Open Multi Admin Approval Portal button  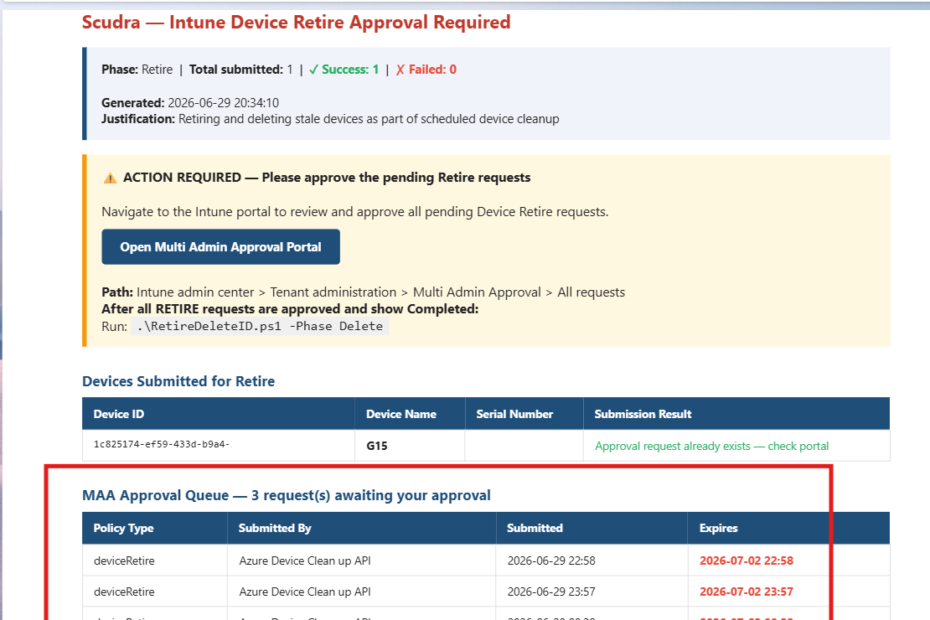[221, 247]
